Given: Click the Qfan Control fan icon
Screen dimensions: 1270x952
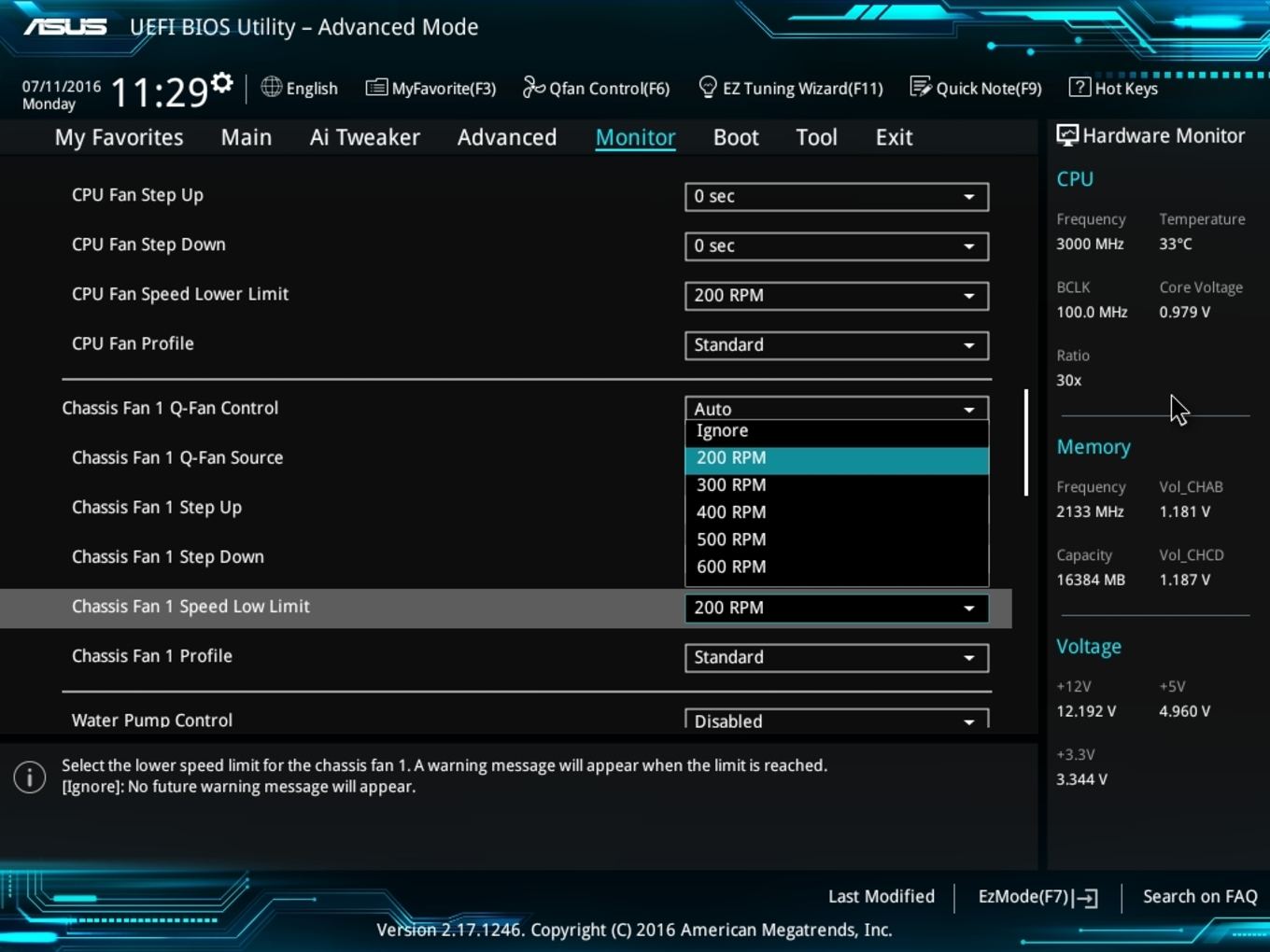Looking at the screenshot, I should coord(533,87).
